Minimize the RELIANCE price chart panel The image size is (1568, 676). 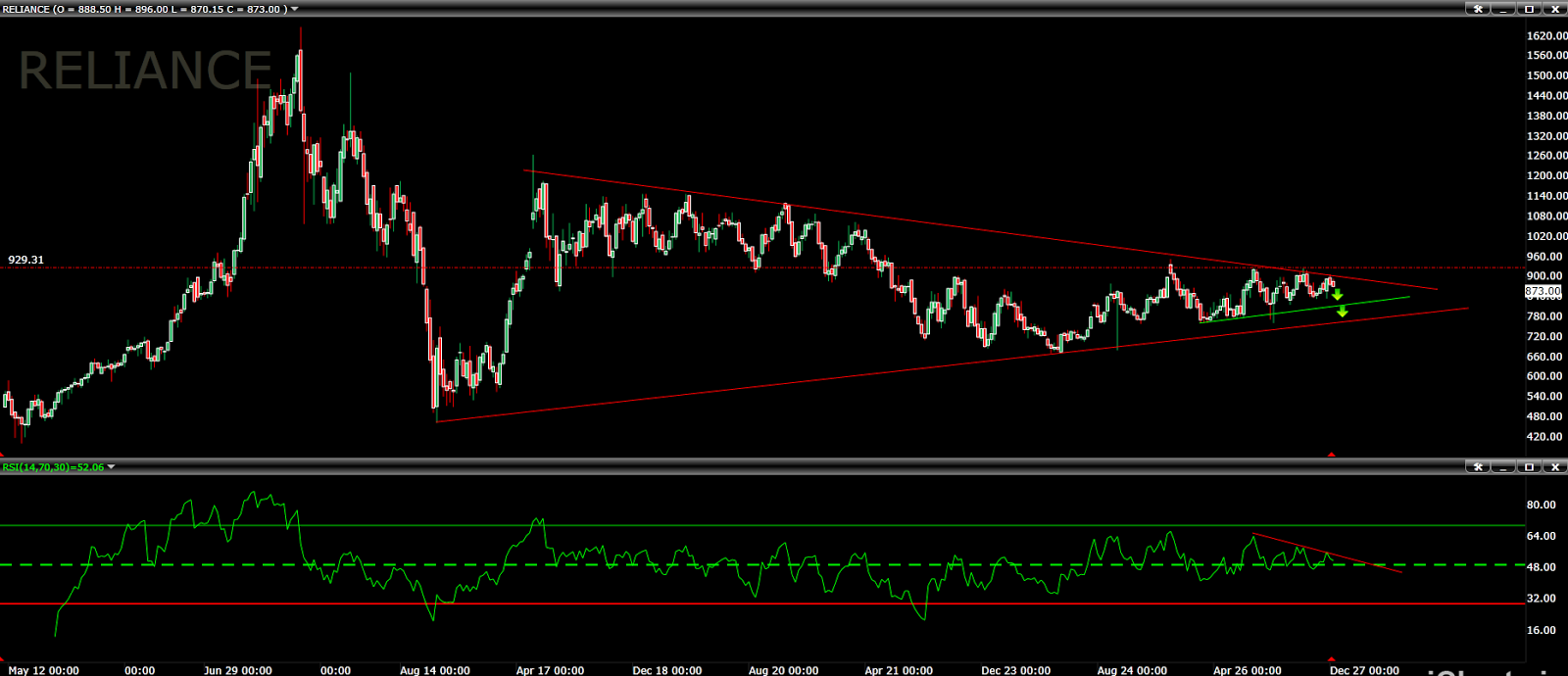pyautogui.click(x=1503, y=9)
